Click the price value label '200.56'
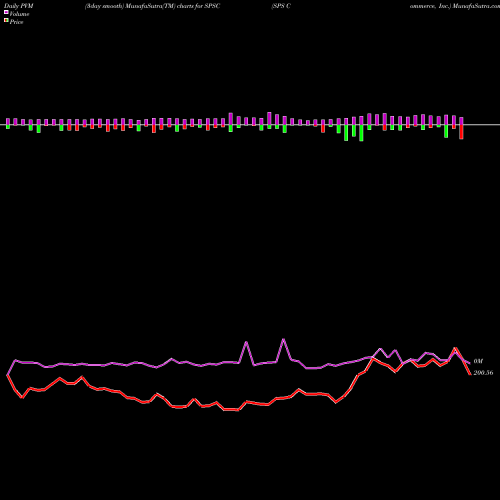Viewport: 500px width, 500px height. [483, 373]
